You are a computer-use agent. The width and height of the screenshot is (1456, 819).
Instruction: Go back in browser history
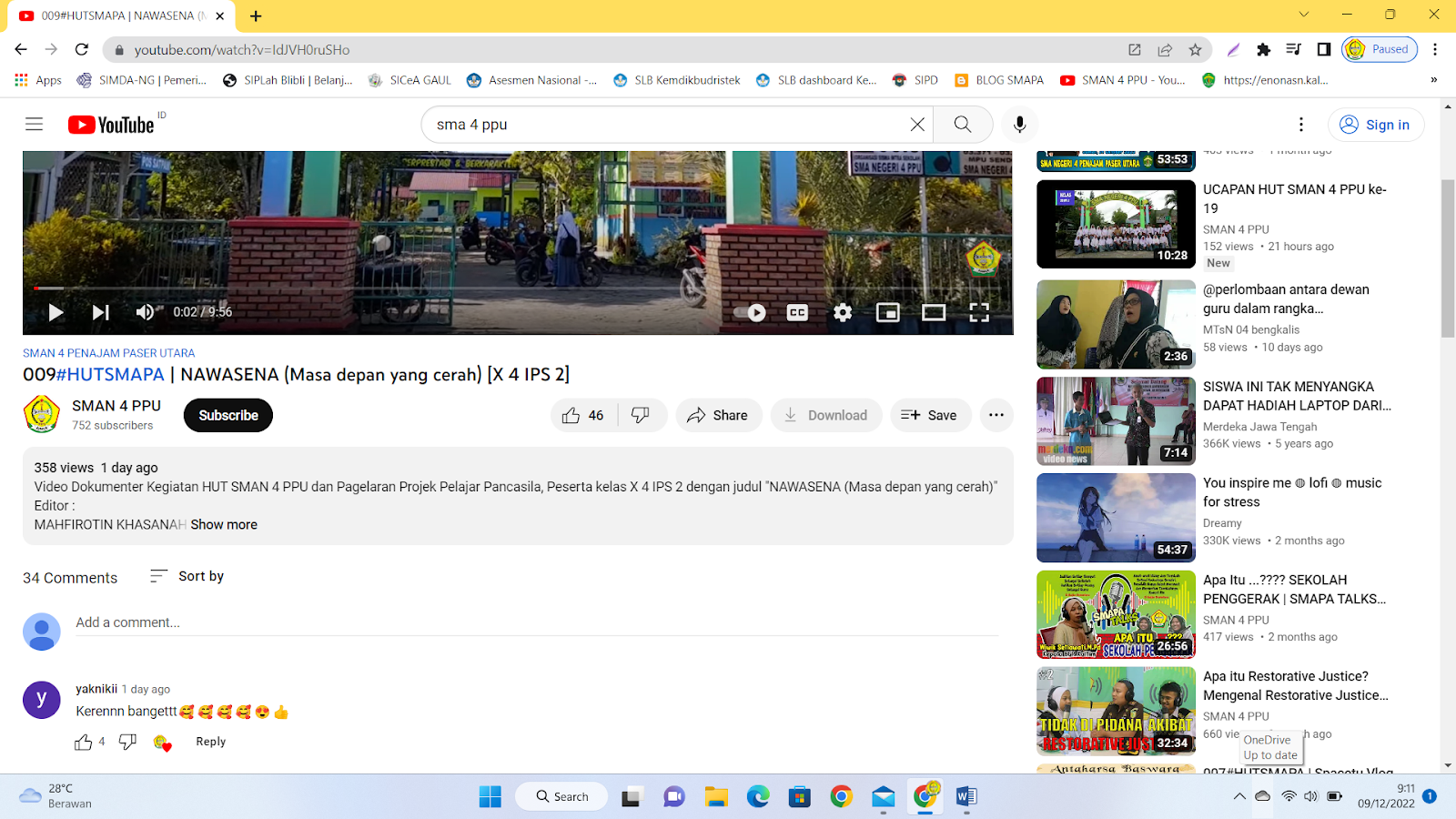point(21,49)
